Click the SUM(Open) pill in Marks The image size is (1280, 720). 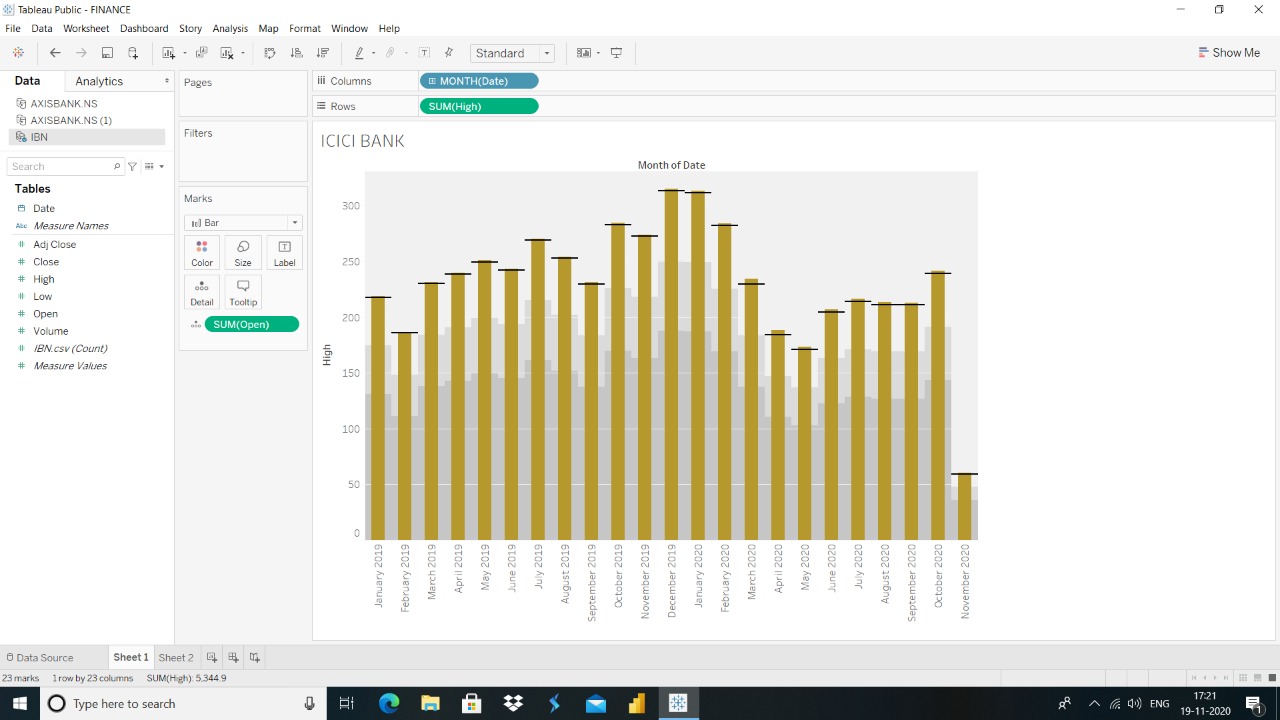coord(251,324)
